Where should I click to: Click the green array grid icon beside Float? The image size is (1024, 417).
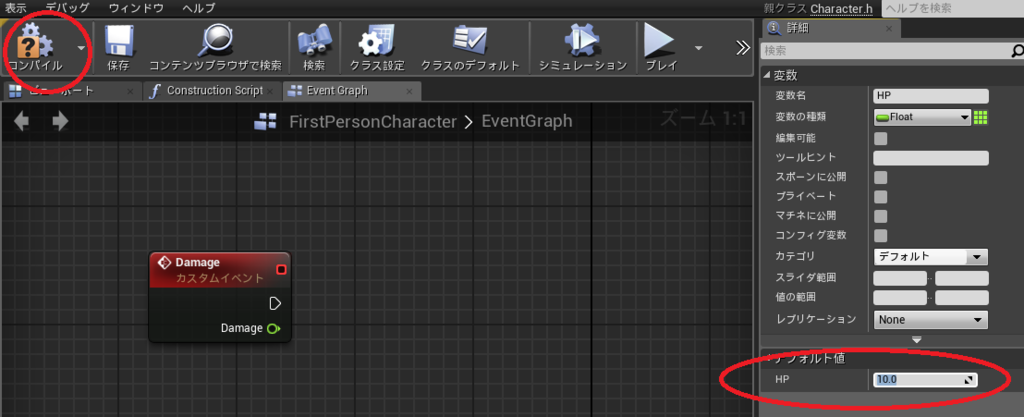pyautogui.click(x=980, y=117)
